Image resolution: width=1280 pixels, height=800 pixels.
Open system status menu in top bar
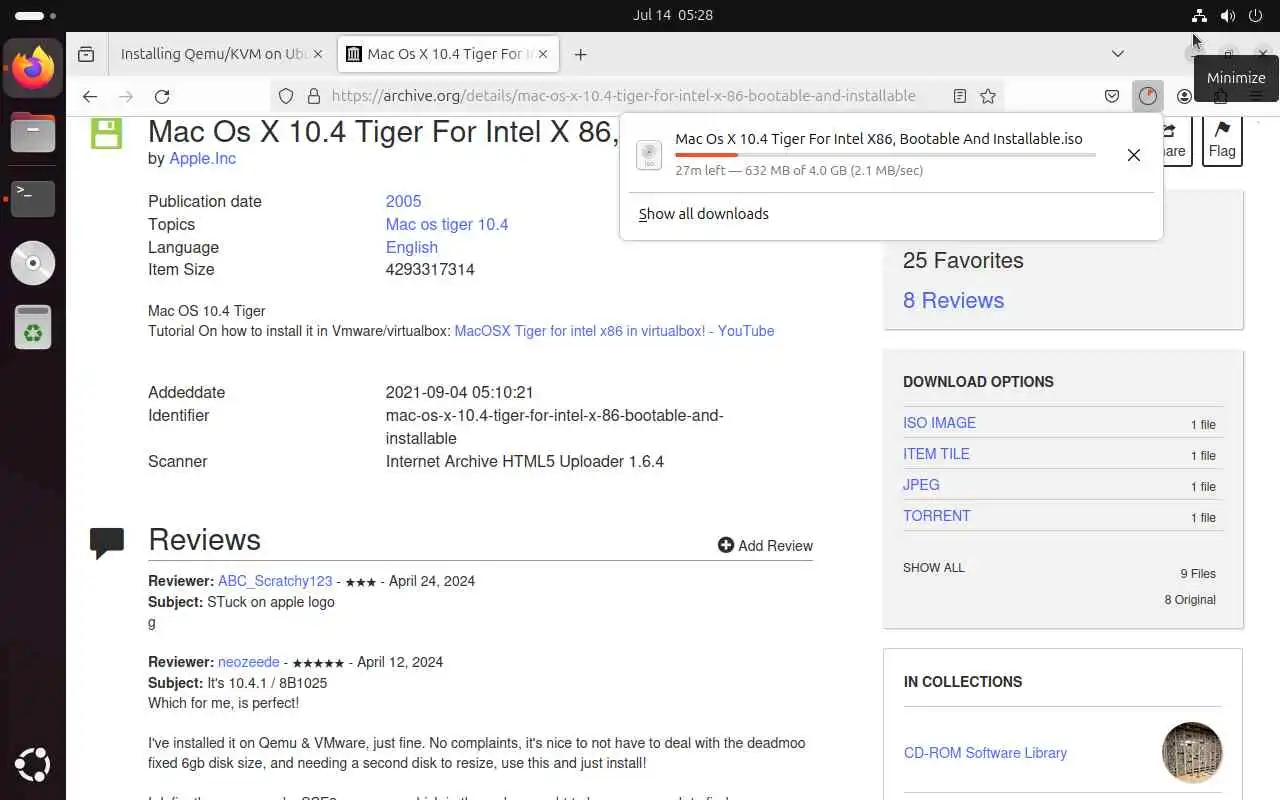[x=1228, y=16]
